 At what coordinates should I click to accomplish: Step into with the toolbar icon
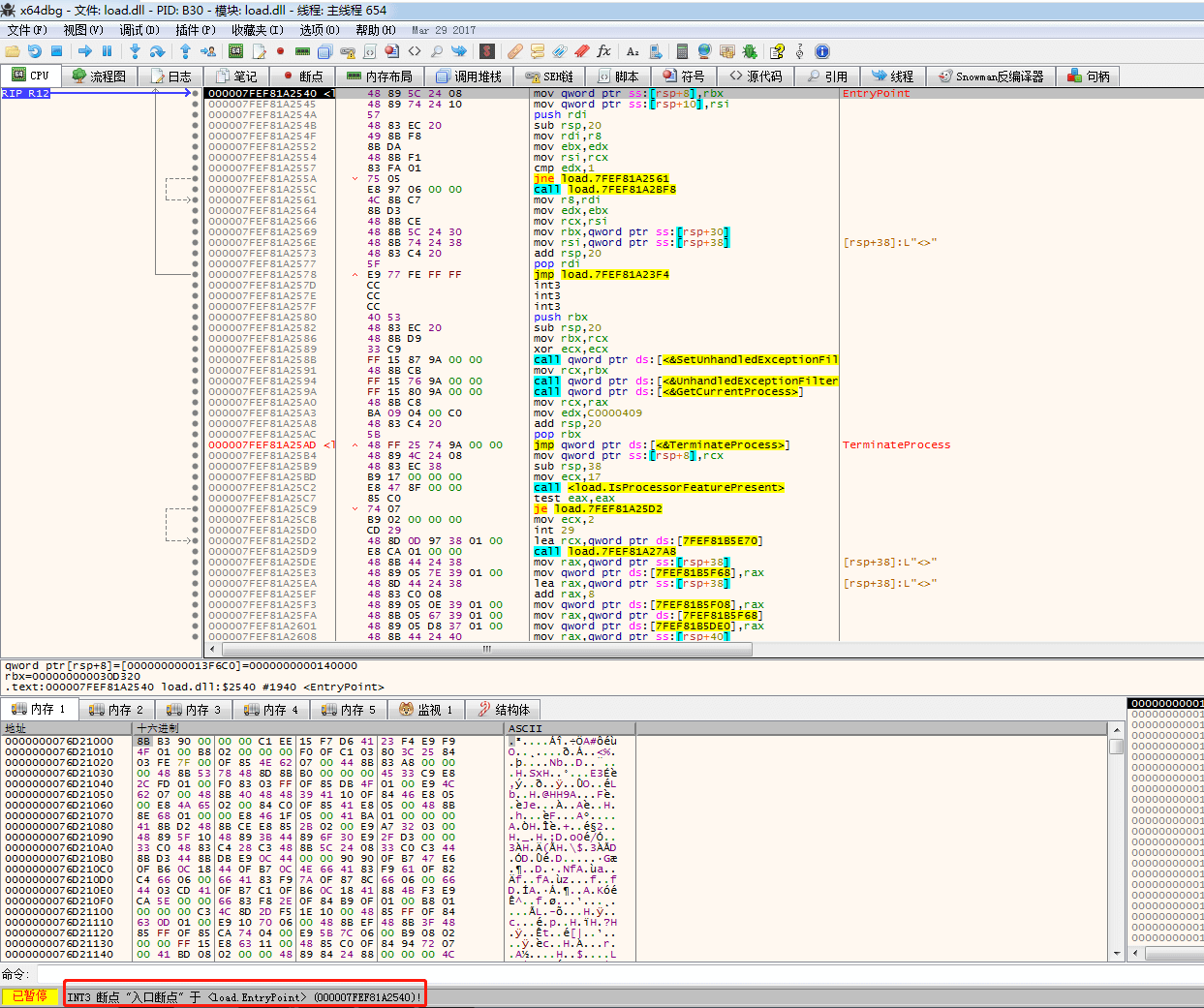(135, 51)
